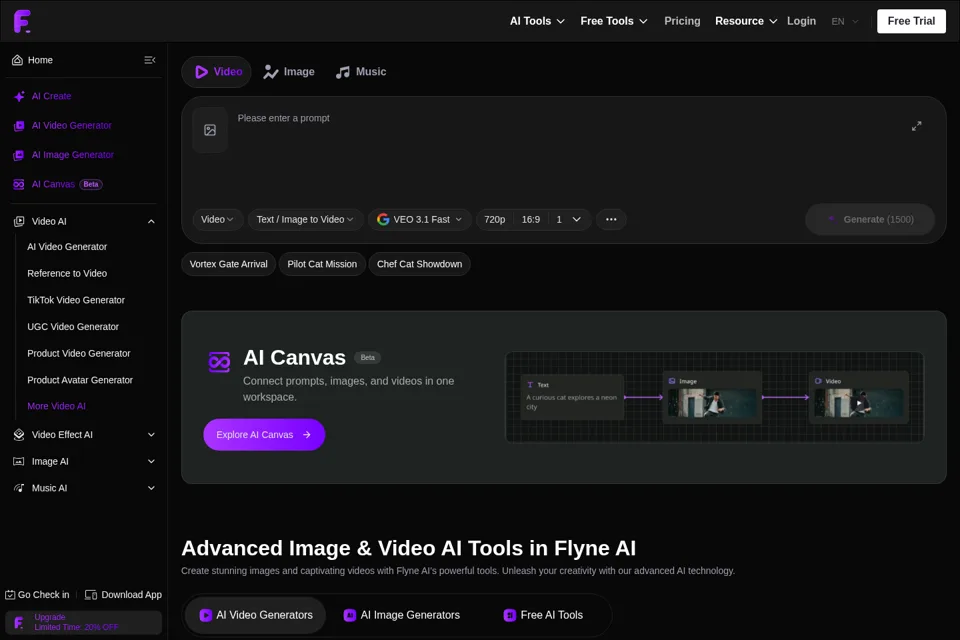Expand the Video Effect AI chevron

[x=151, y=435]
